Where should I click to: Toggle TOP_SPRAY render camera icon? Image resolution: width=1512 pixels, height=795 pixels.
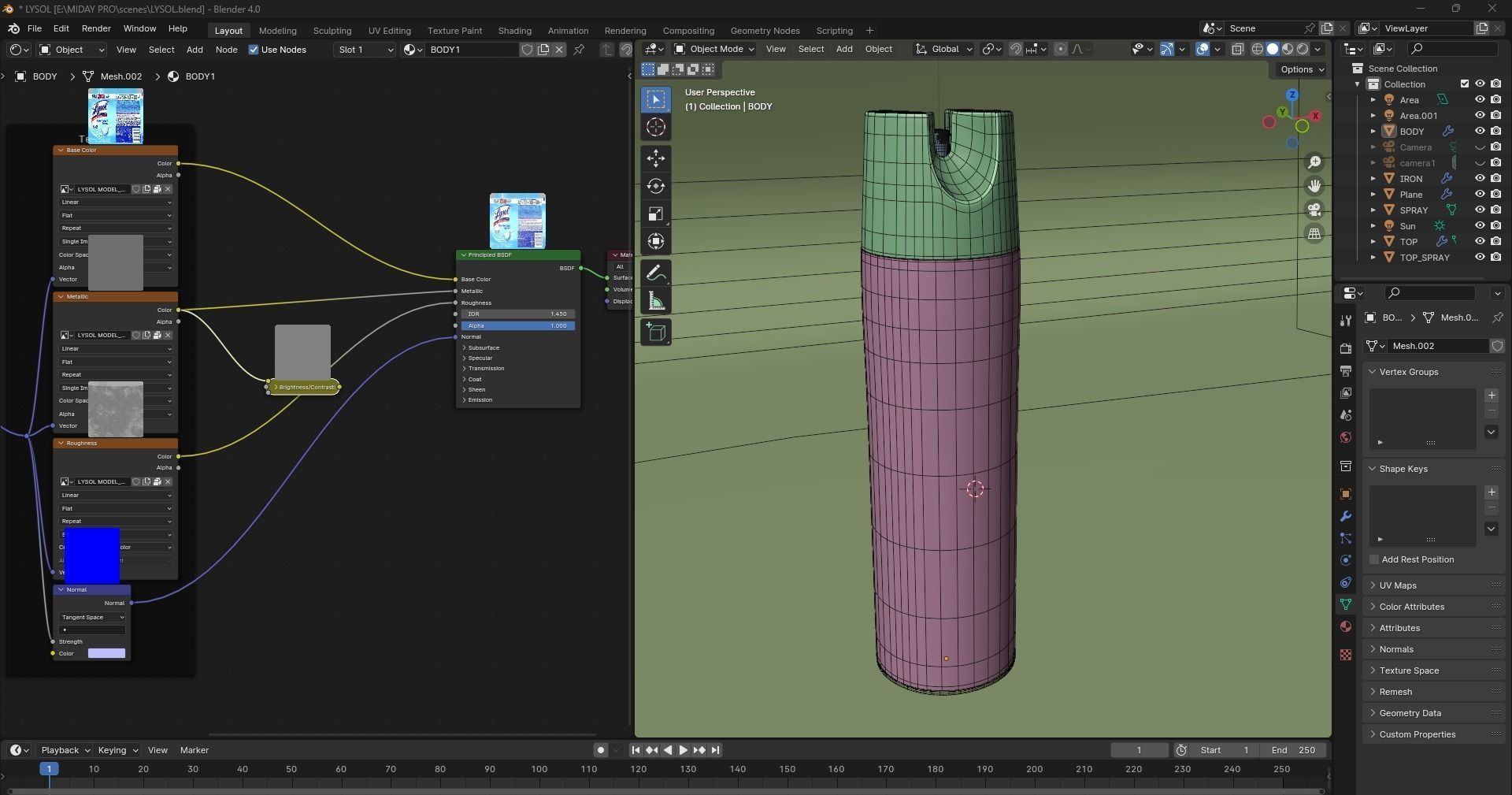[x=1495, y=258]
